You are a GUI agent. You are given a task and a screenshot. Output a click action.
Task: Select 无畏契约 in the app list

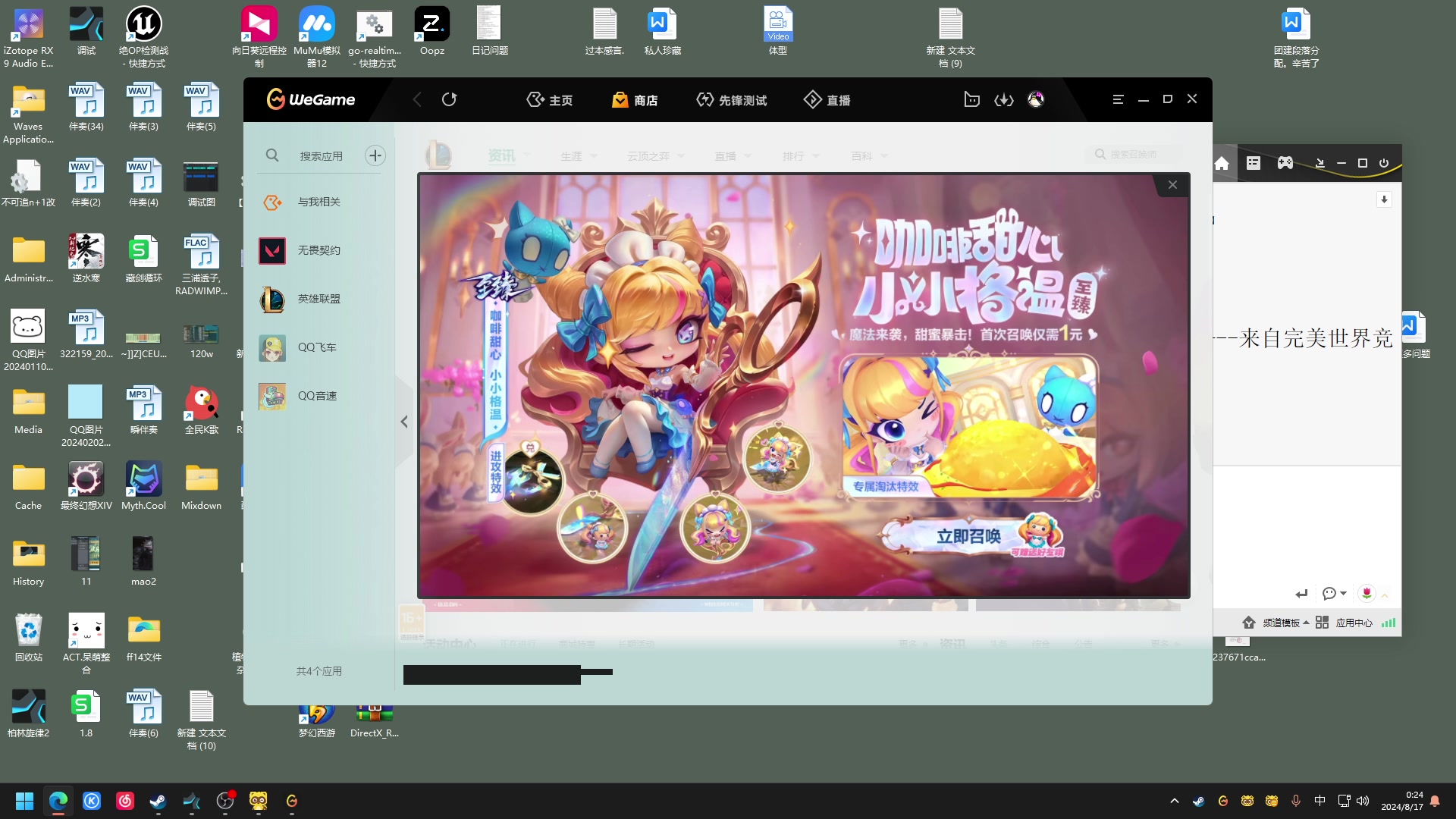tap(318, 250)
